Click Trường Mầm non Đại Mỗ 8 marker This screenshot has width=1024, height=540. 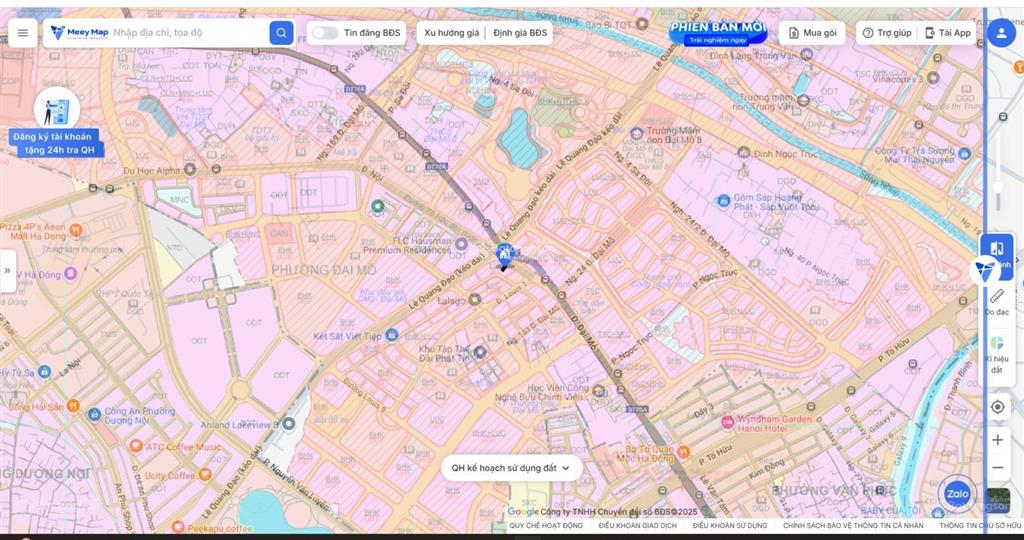637,134
